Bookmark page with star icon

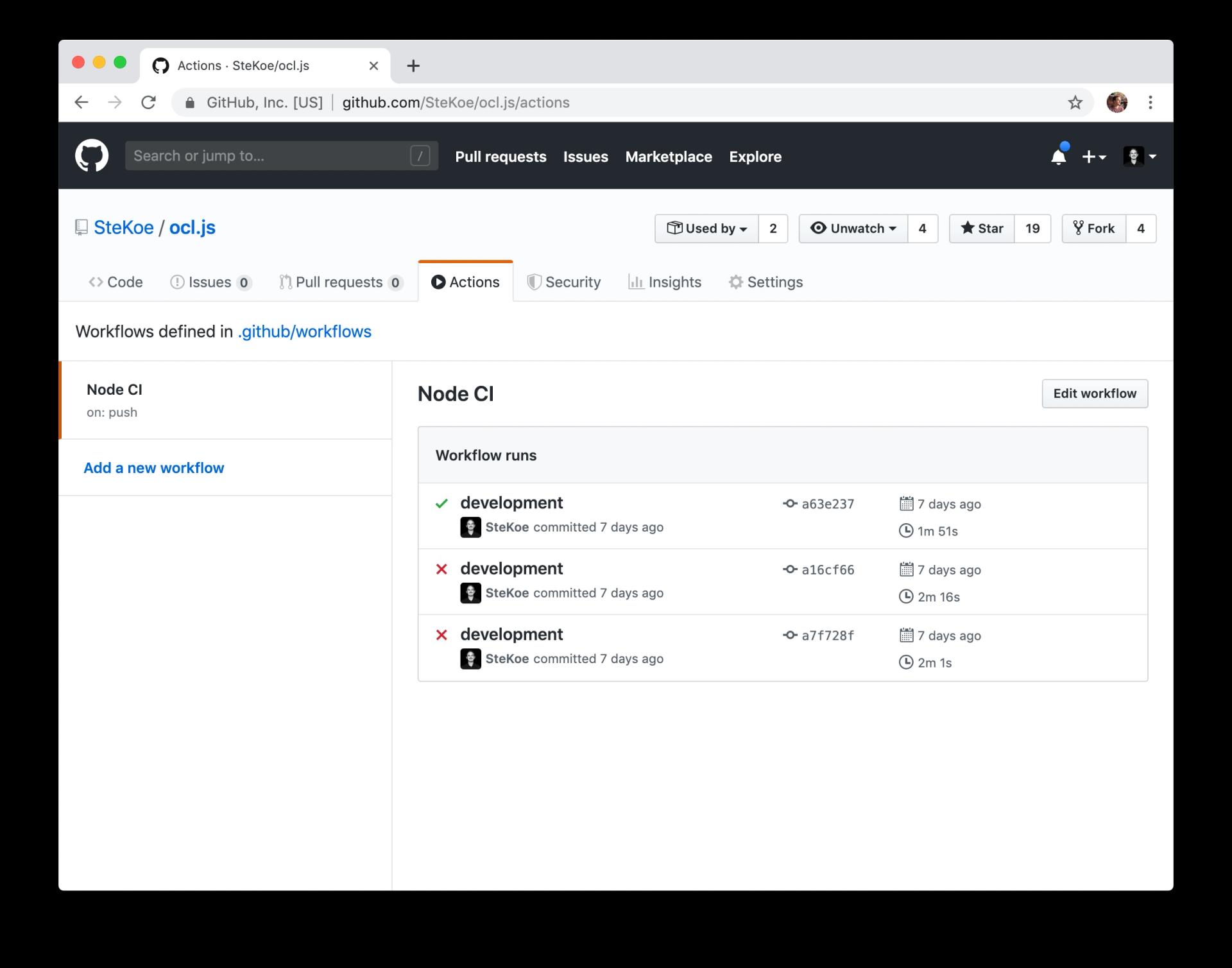(1075, 103)
